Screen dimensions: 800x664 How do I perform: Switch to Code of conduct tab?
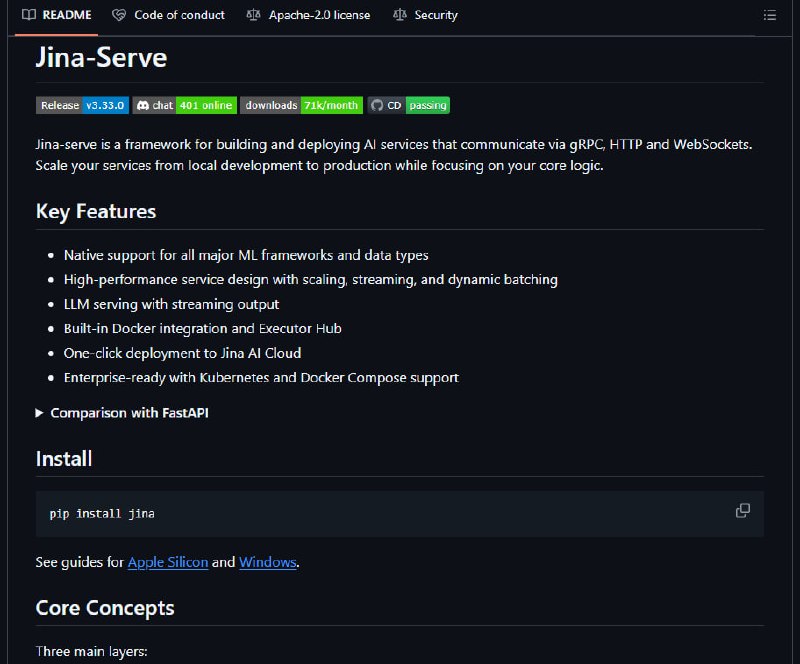(x=168, y=15)
